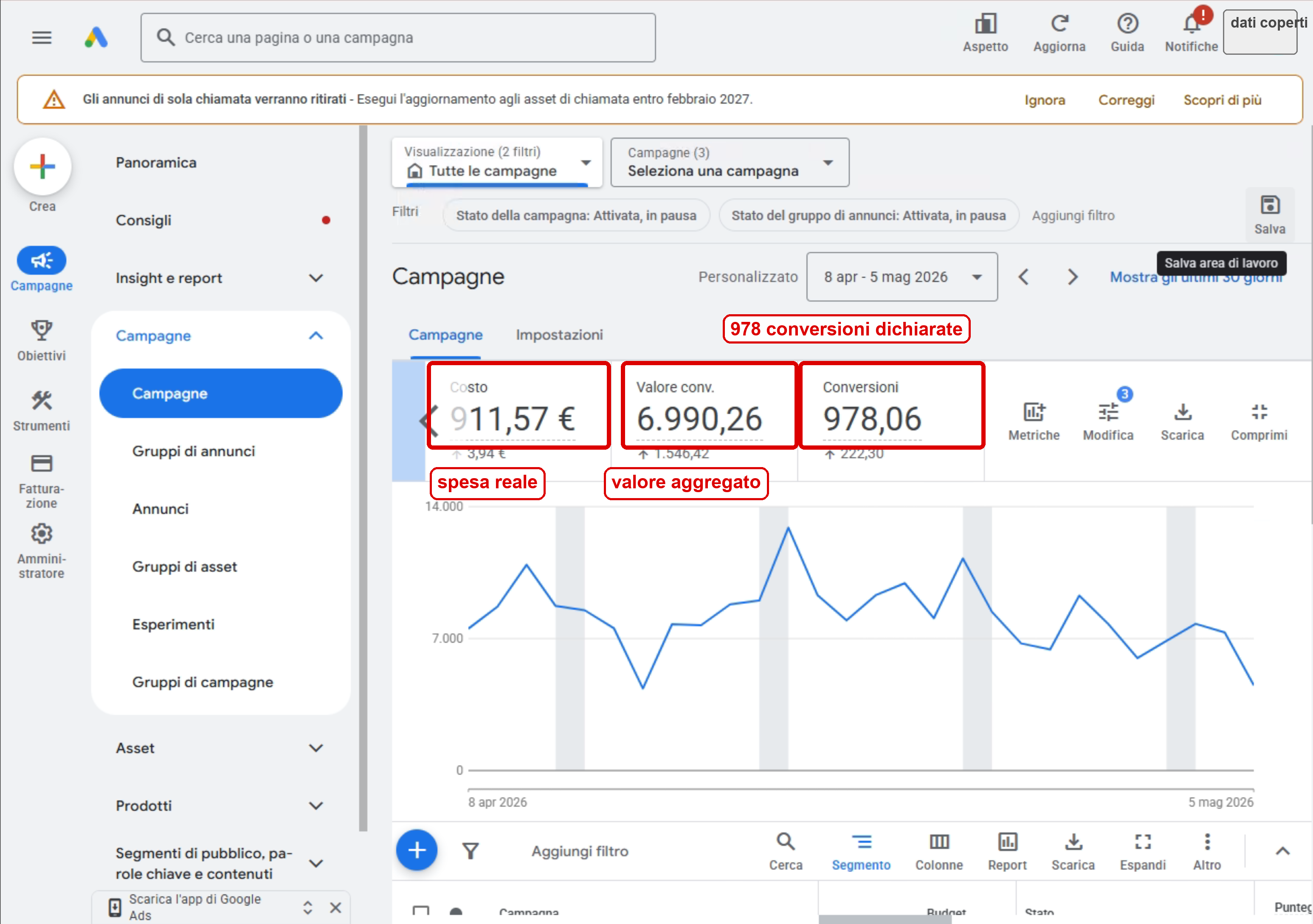This screenshot has width=1313, height=924.
Task: Click Correggi in the warning banner
Action: 1126,100
